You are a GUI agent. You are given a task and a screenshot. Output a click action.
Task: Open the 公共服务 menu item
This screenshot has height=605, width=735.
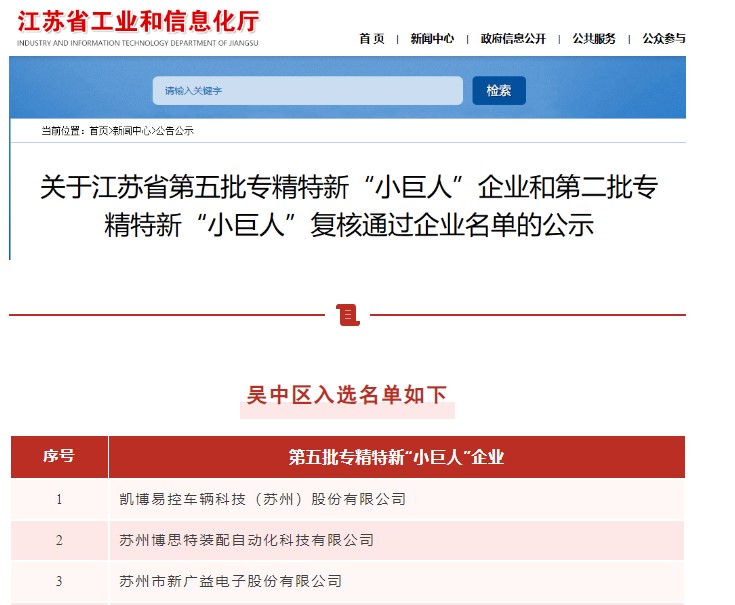coord(593,38)
